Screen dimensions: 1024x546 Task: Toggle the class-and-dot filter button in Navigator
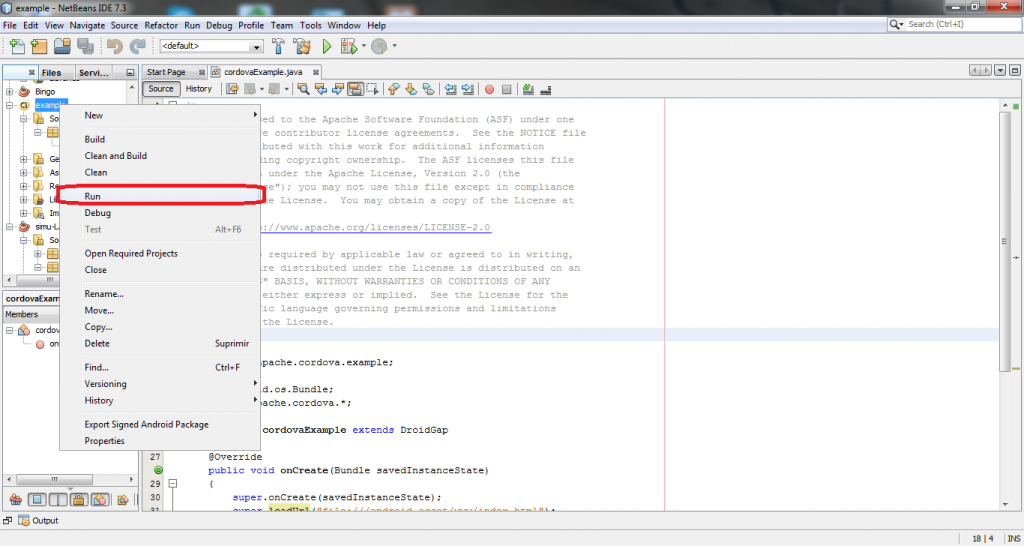click(x=99, y=500)
